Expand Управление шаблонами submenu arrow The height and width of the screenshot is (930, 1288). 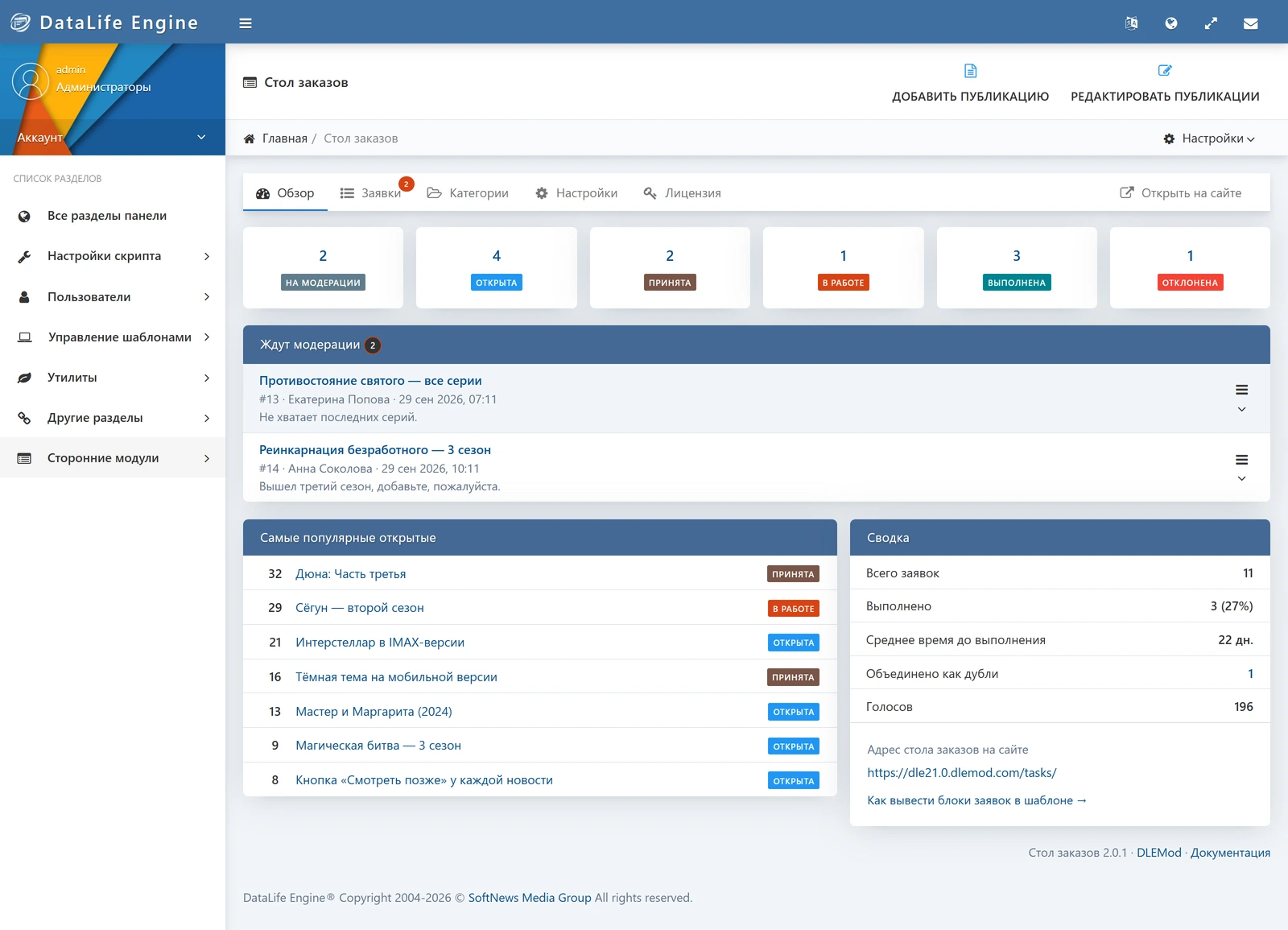[207, 337]
